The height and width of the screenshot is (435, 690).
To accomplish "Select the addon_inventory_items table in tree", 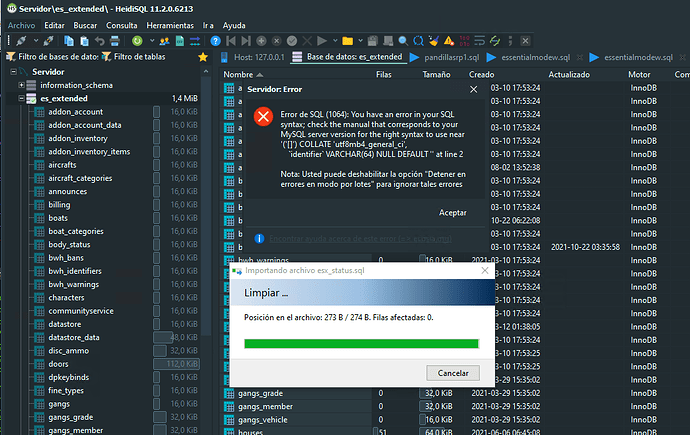I will [88, 151].
